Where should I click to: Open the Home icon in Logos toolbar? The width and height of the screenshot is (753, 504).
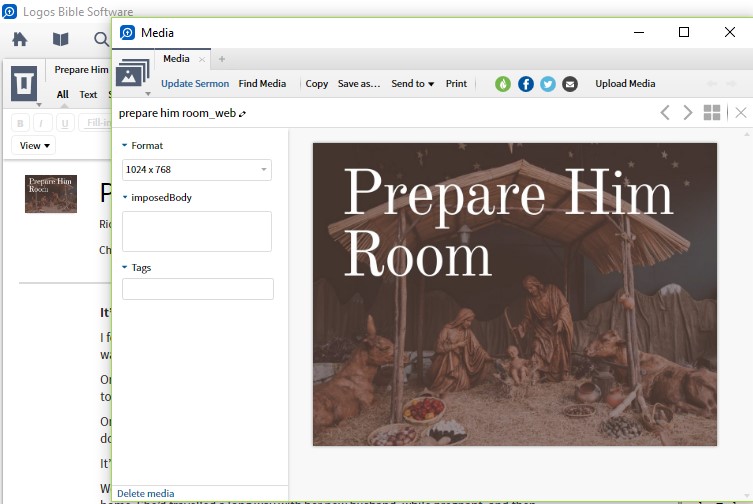click(20, 39)
